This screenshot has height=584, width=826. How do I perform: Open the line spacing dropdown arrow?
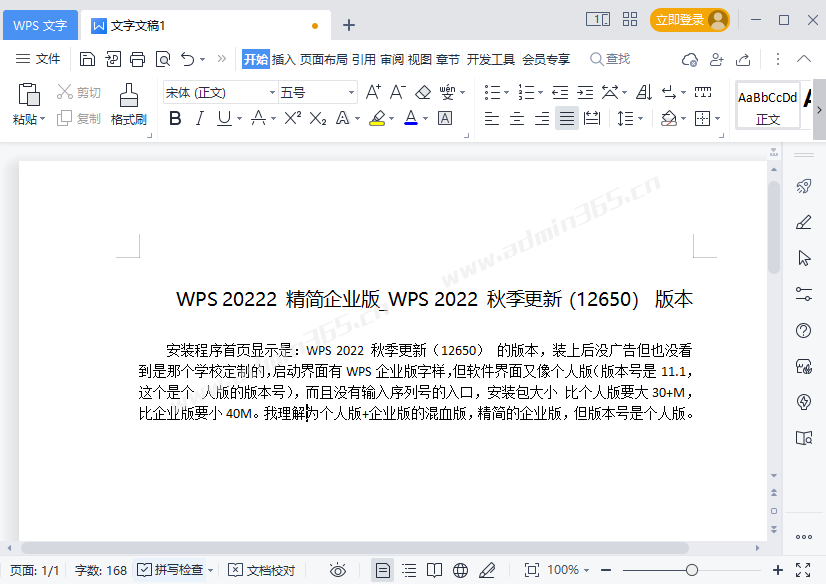click(x=641, y=119)
